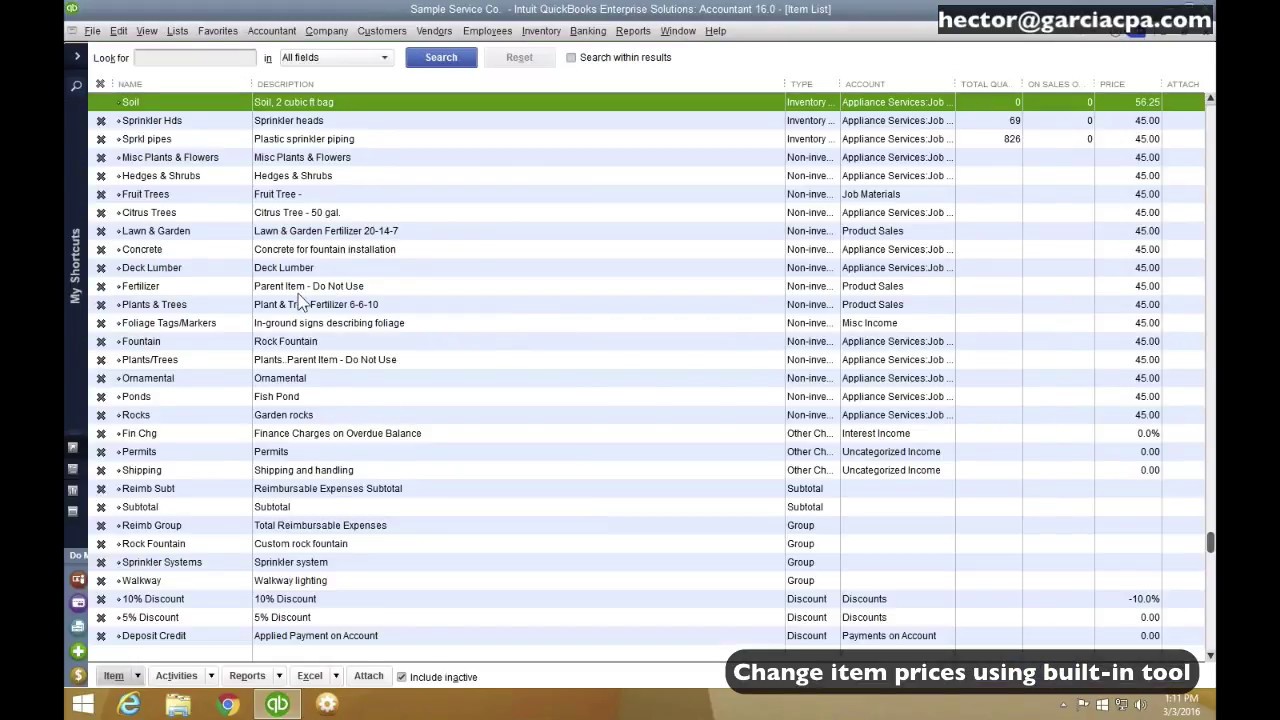Open the bottom Reports dropdown arrow
The image size is (1280, 720).
(279, 676)
